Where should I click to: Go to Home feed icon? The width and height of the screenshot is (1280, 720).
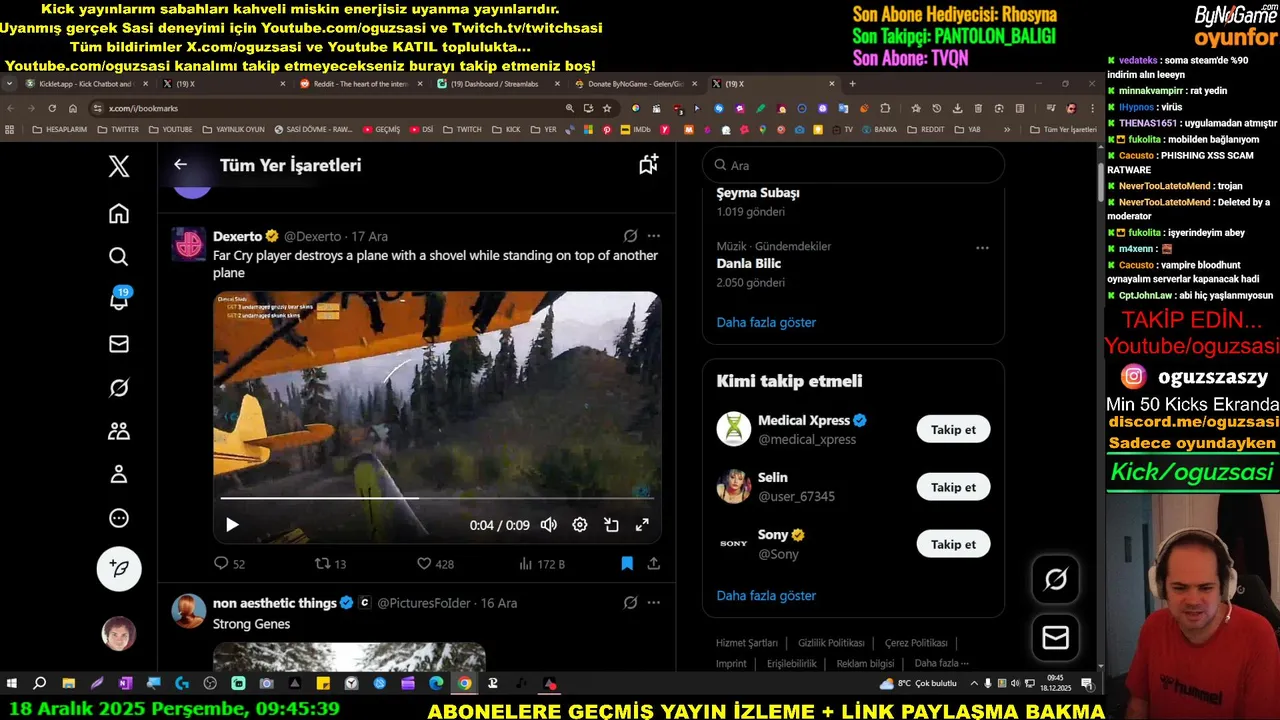[x=119, y=213]
